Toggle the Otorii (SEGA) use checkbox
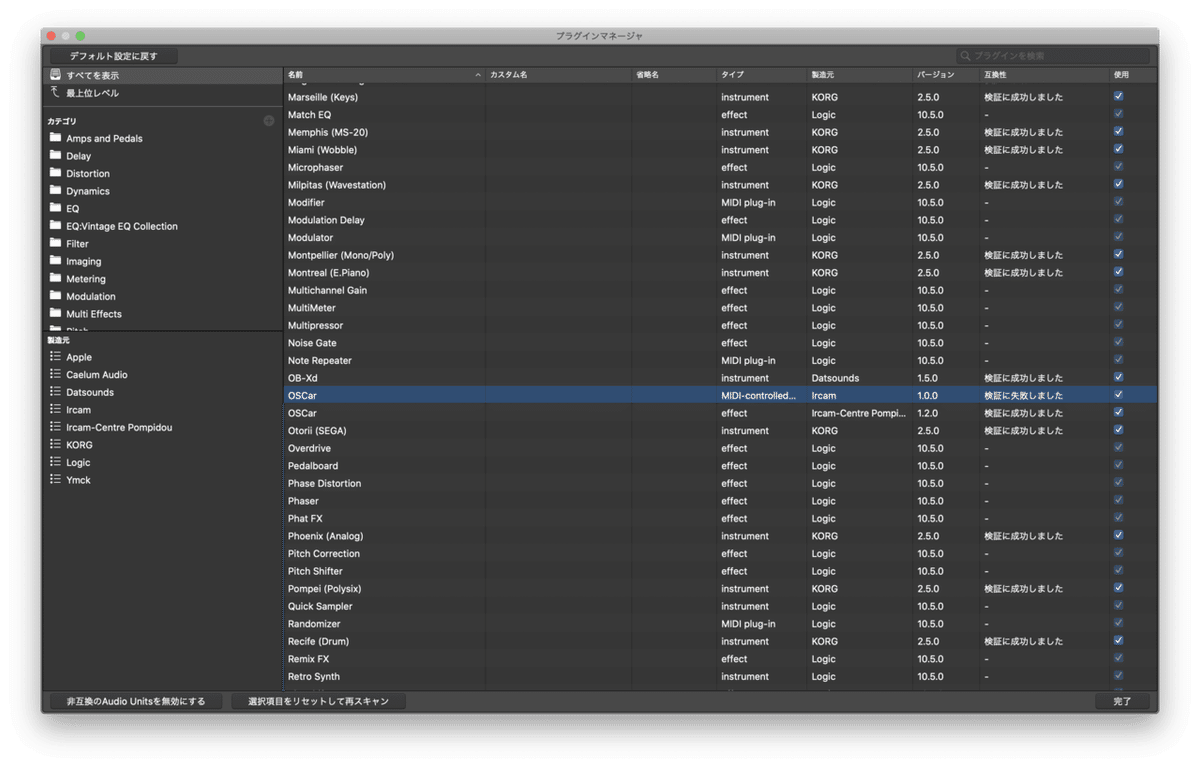Image resolution: width=1200 pixels, height=768 pixels. (x=1118, y=430)
